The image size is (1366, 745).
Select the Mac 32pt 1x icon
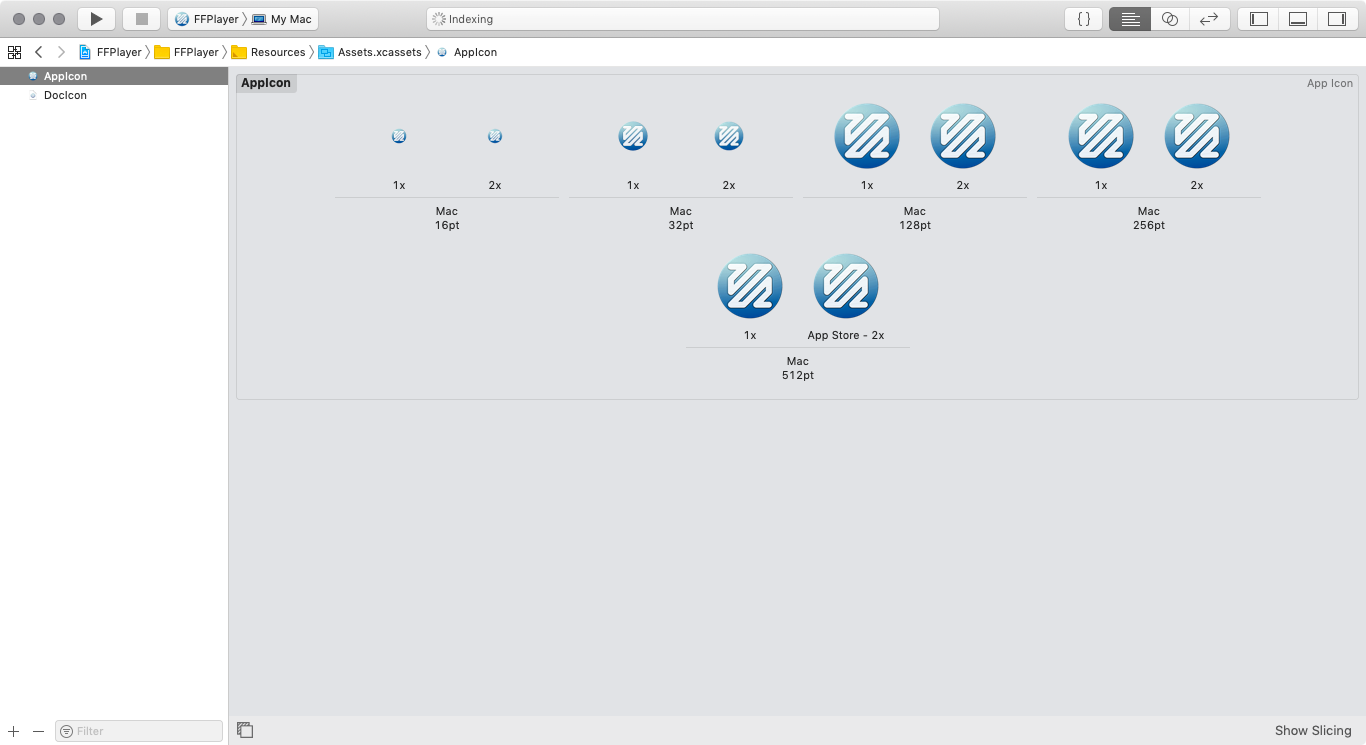(x=633, y=136)
